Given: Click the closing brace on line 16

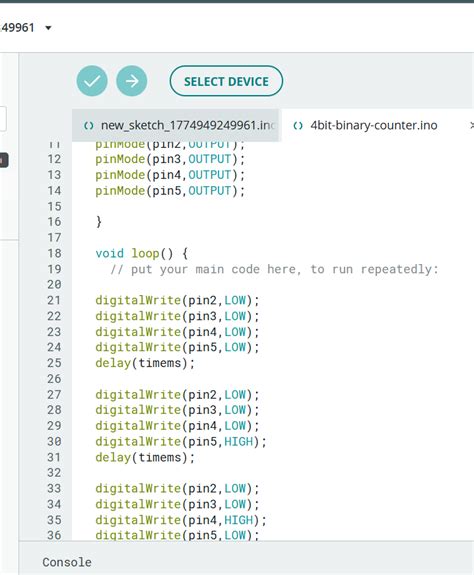Looking at the screenshot, I should point(99,222).
